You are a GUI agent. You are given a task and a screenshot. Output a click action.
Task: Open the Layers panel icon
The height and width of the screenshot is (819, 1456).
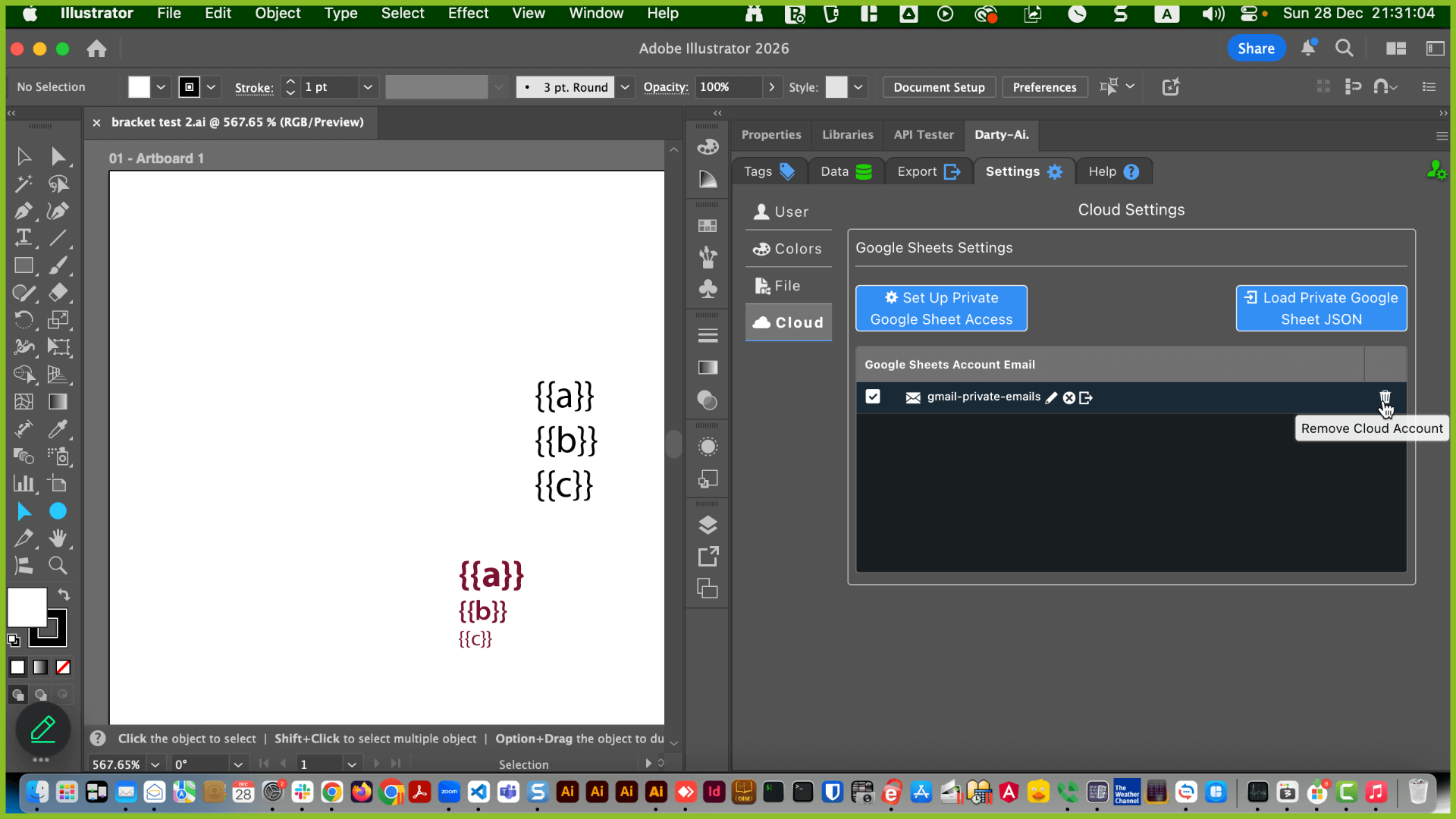click(708, 525)
